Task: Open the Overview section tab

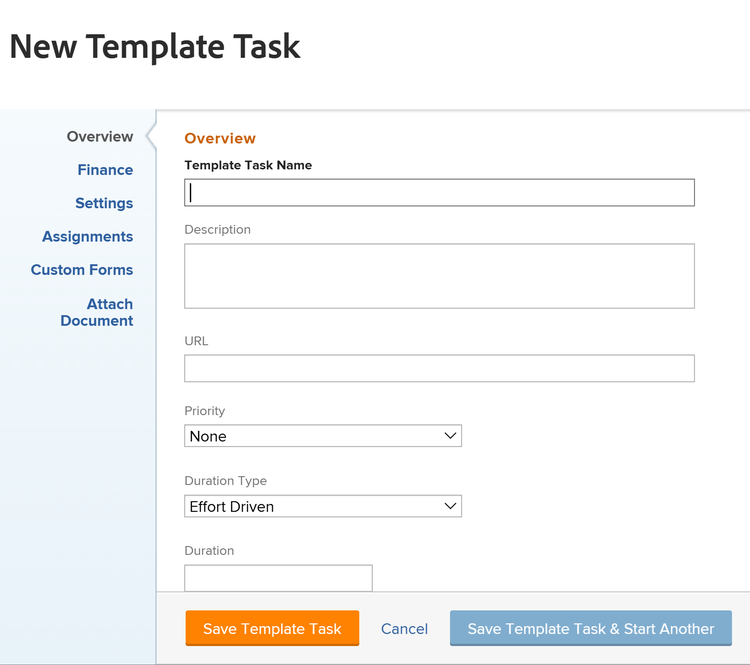Action: click(x=99, y=137)
